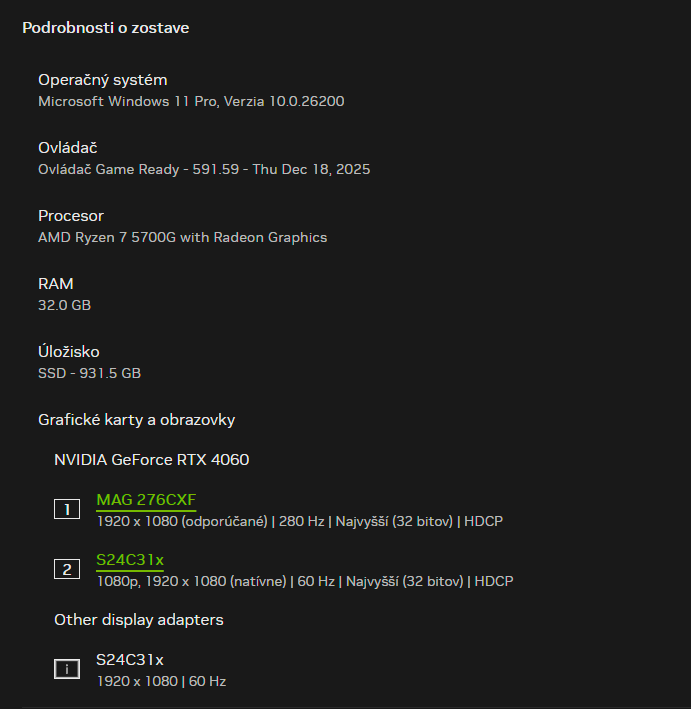Select the Procesor section label
Viewport: 691px width, 709px height.
[x=71, y=216]
